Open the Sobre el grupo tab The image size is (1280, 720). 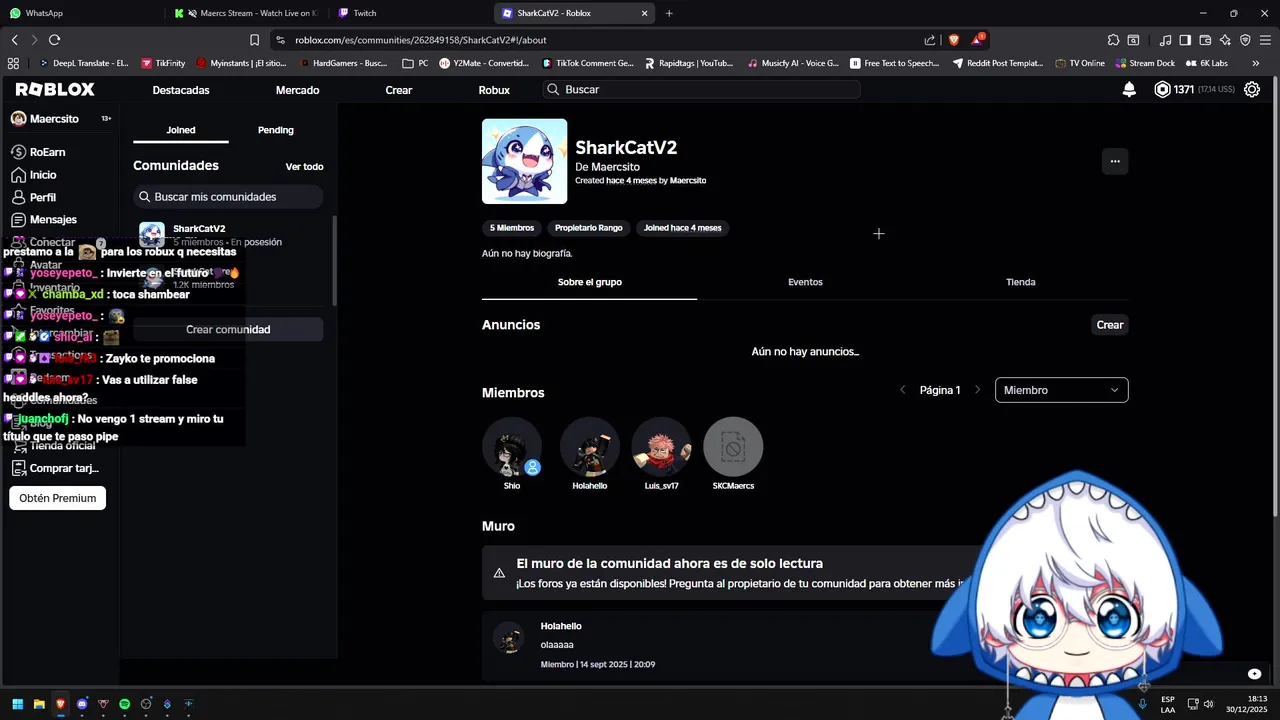[x=590, y=282]
